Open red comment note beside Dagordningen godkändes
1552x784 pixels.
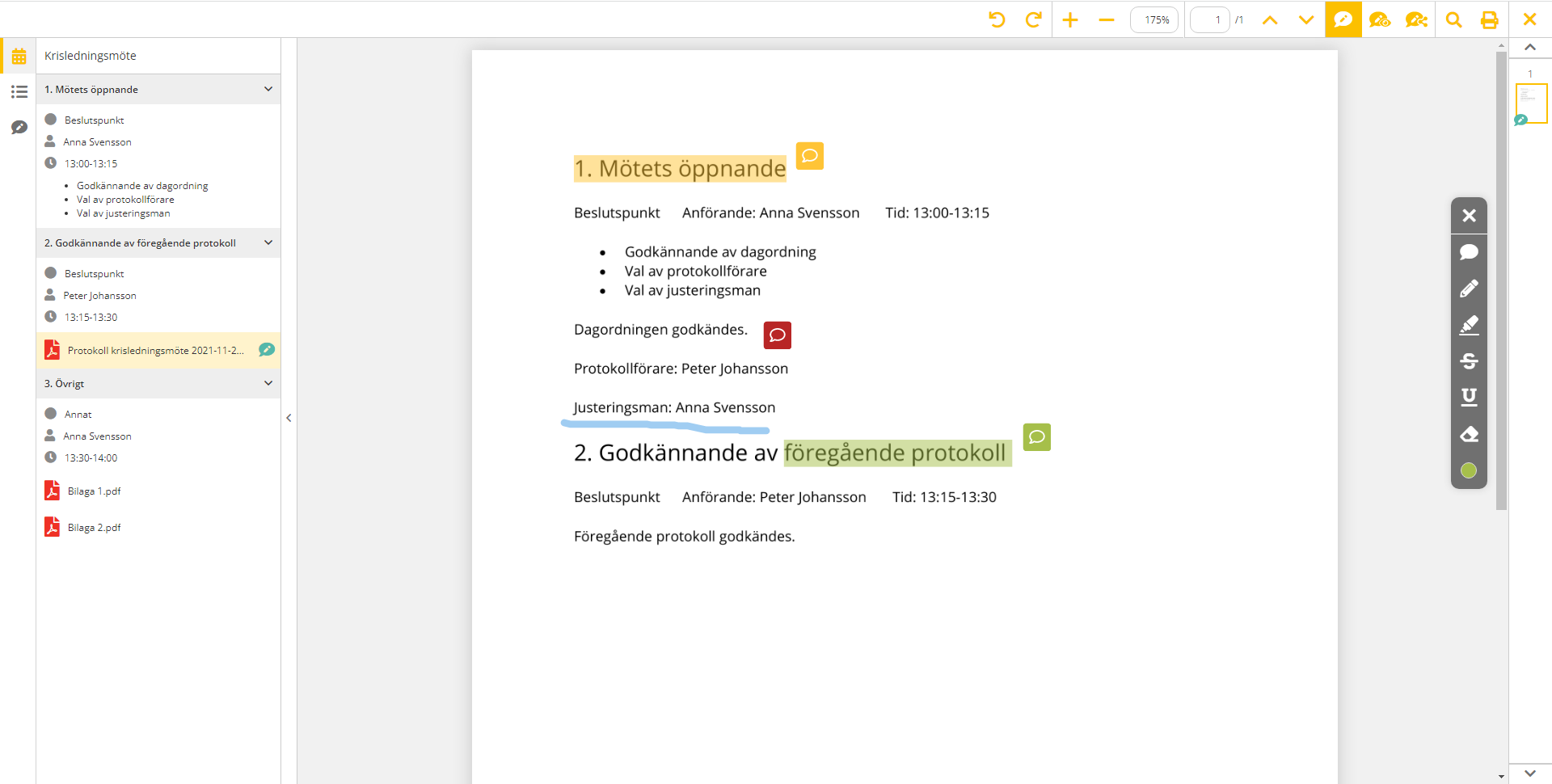[x=778, y=335]
